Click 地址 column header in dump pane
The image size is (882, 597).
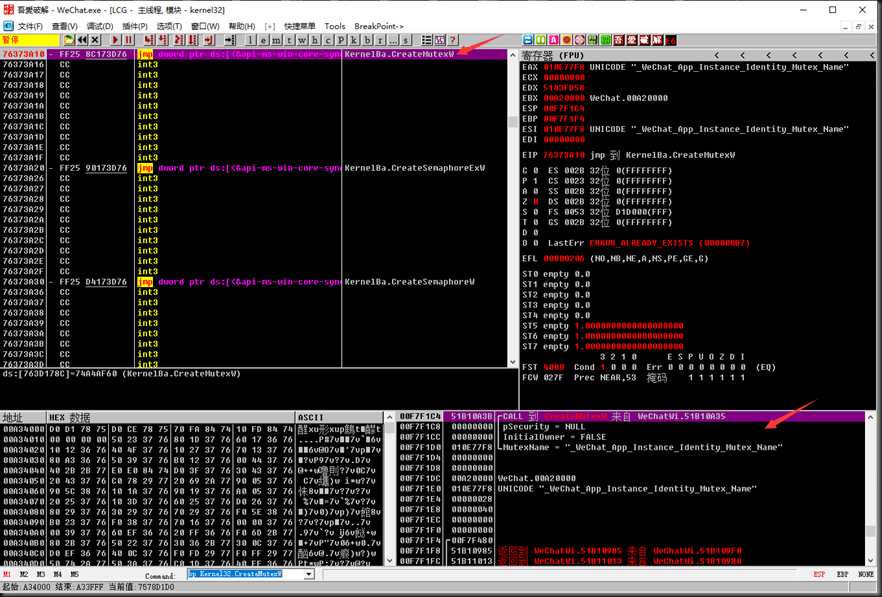click(23, 417)
